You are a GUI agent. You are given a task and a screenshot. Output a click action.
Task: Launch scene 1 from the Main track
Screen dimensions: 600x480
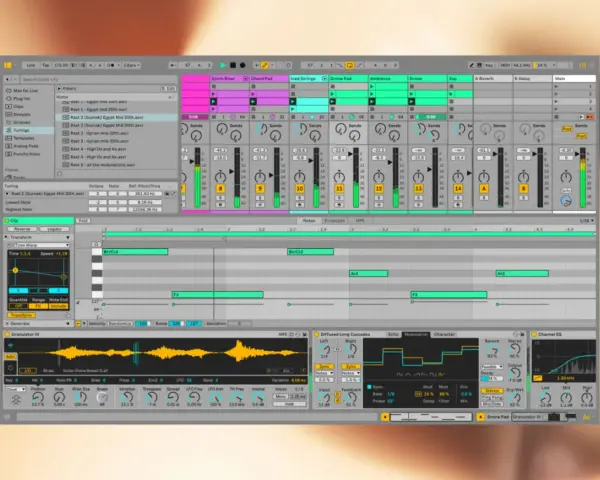click(x=556, y=87)
